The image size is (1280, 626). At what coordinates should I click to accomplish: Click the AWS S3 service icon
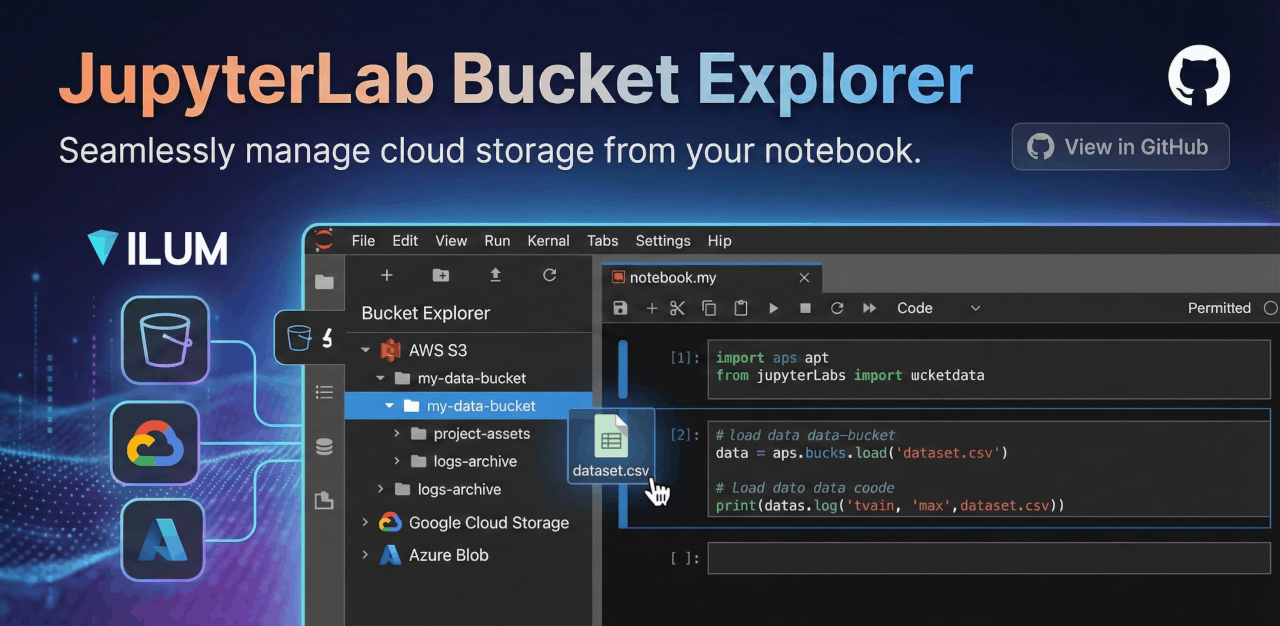(x=390, y=351)
